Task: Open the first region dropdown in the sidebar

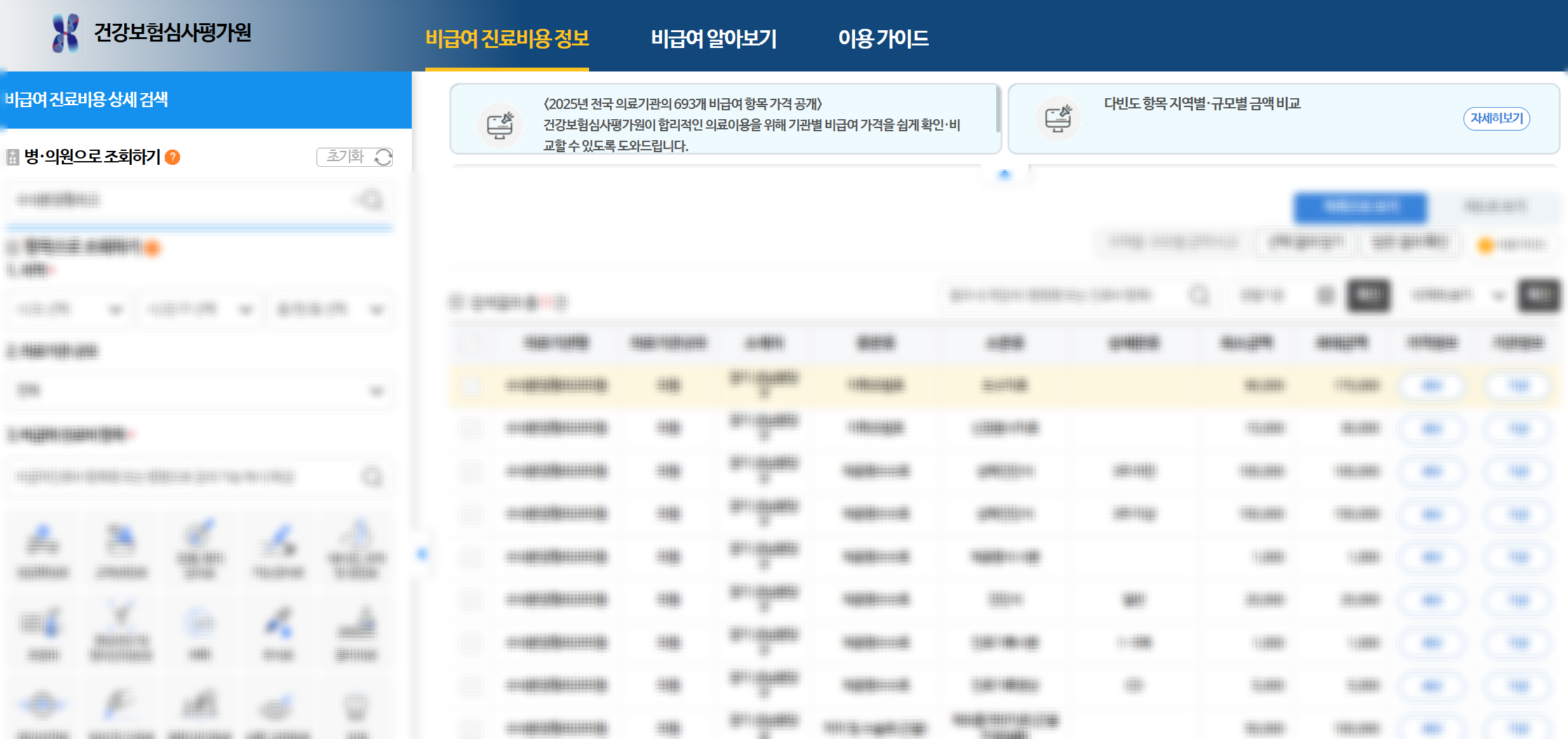Action: click(67, 309)
